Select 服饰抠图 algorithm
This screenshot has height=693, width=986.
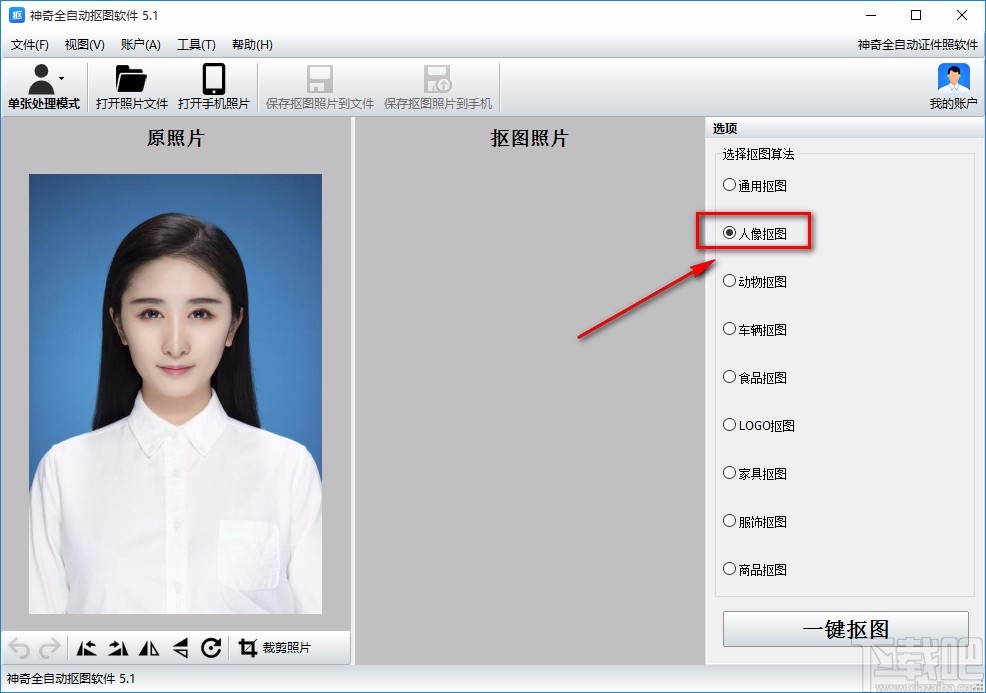point(755,521)
